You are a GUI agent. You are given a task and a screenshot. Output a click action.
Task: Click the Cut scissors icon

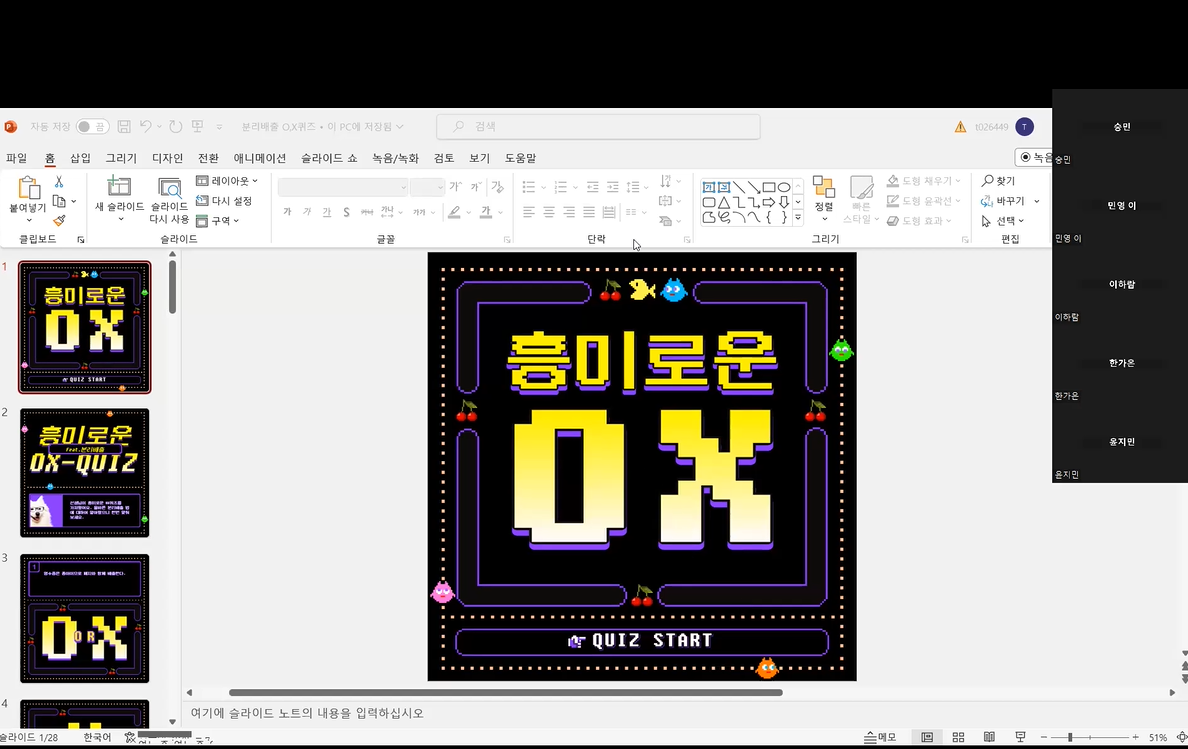[x=59, y=182]
